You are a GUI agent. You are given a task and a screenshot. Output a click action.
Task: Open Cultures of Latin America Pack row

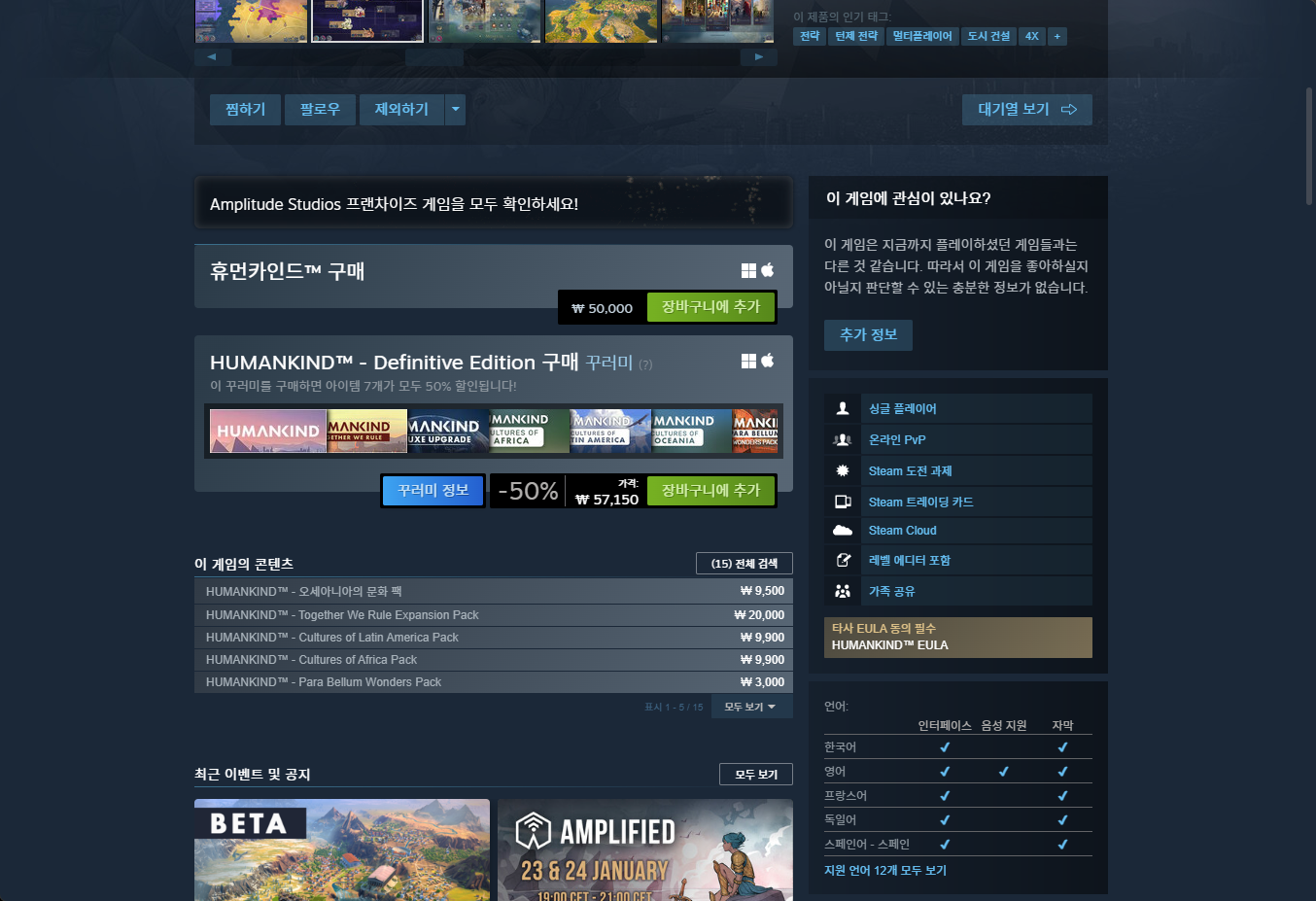tap(494, 638)
